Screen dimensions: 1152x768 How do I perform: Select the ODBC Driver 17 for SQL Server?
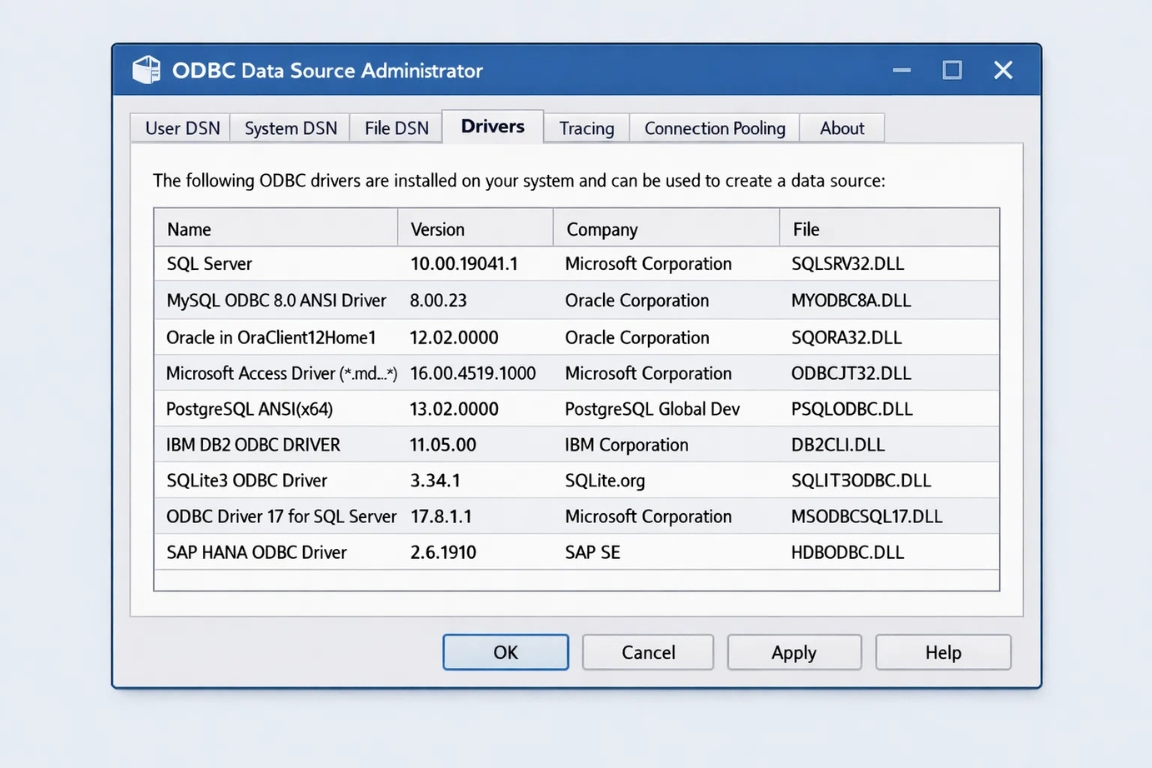point(400,516)
